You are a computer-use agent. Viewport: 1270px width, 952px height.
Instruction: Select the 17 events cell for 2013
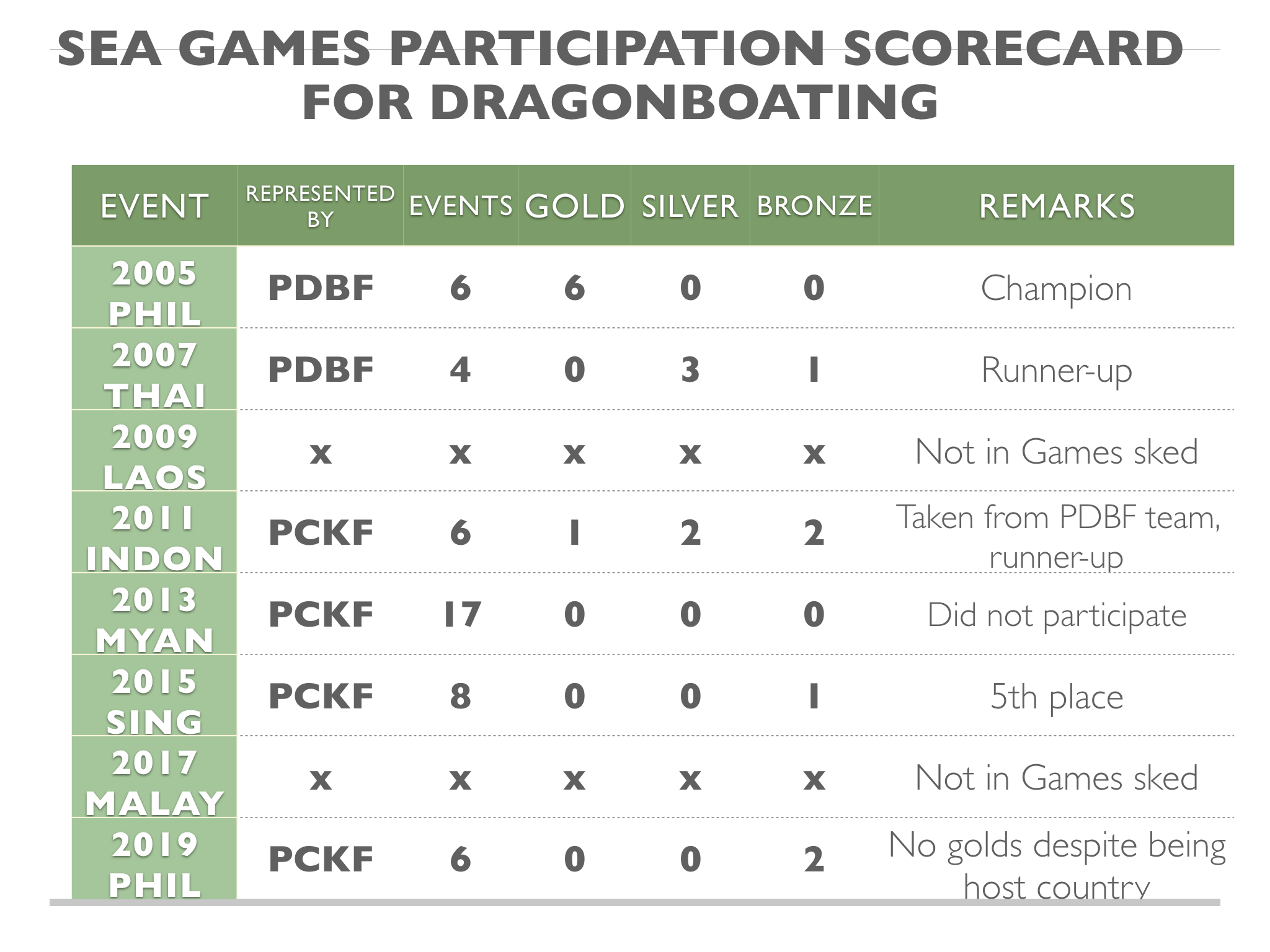tap(461, 615)
